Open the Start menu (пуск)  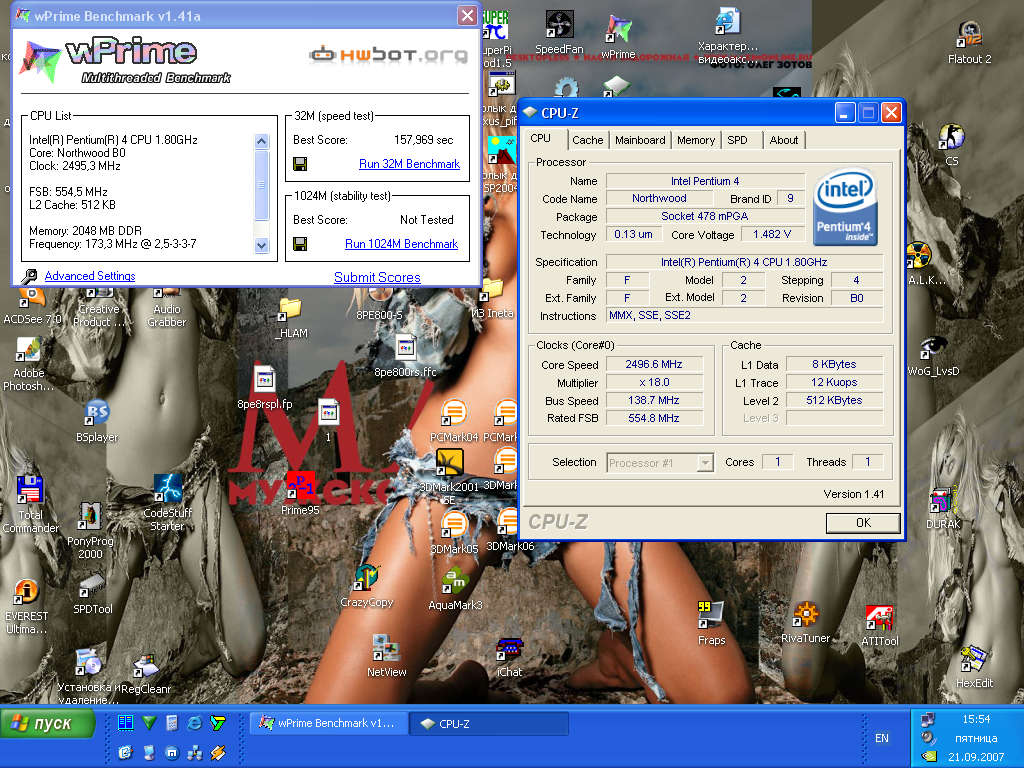click(47, 724)
